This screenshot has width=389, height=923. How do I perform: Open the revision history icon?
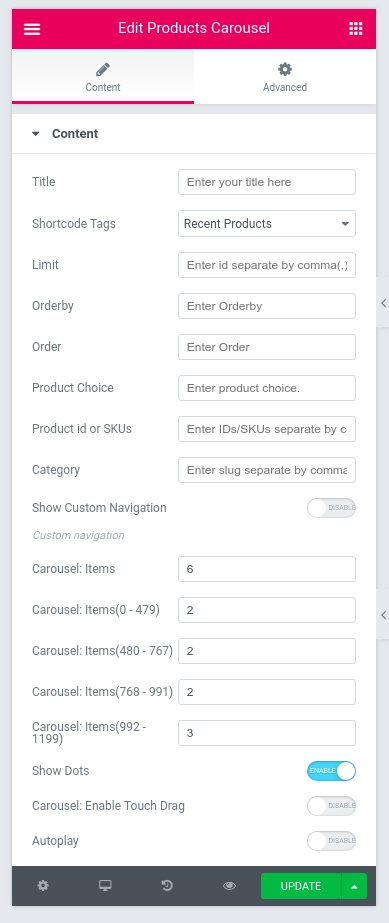(x=167, y=885)
